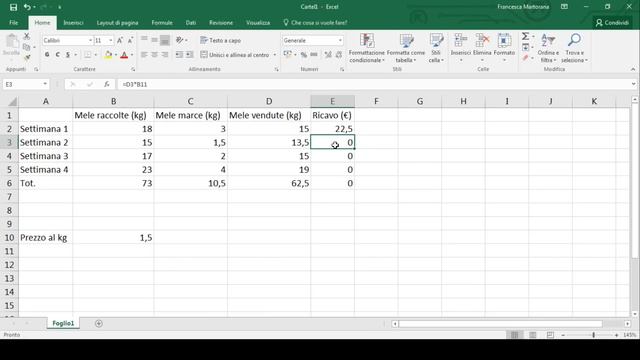Open Formatta come tabella gallery

pos(406,48)
